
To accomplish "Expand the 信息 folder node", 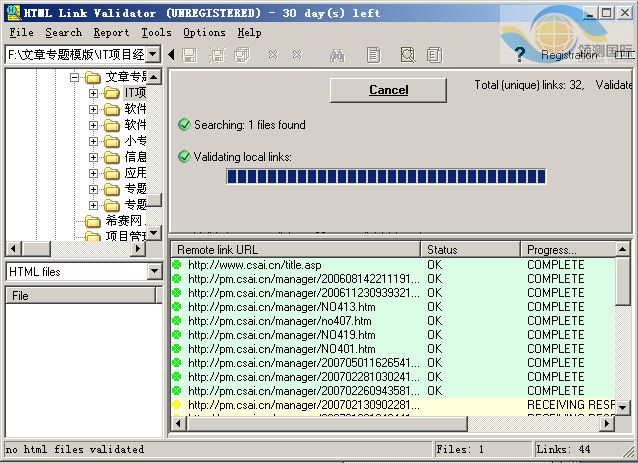I will point(94,157).
